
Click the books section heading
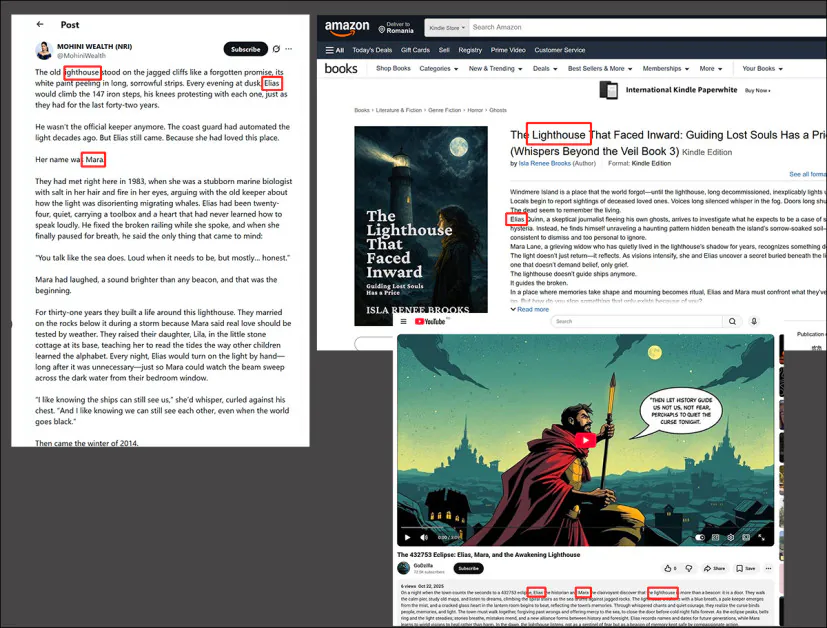coord(341,69)
